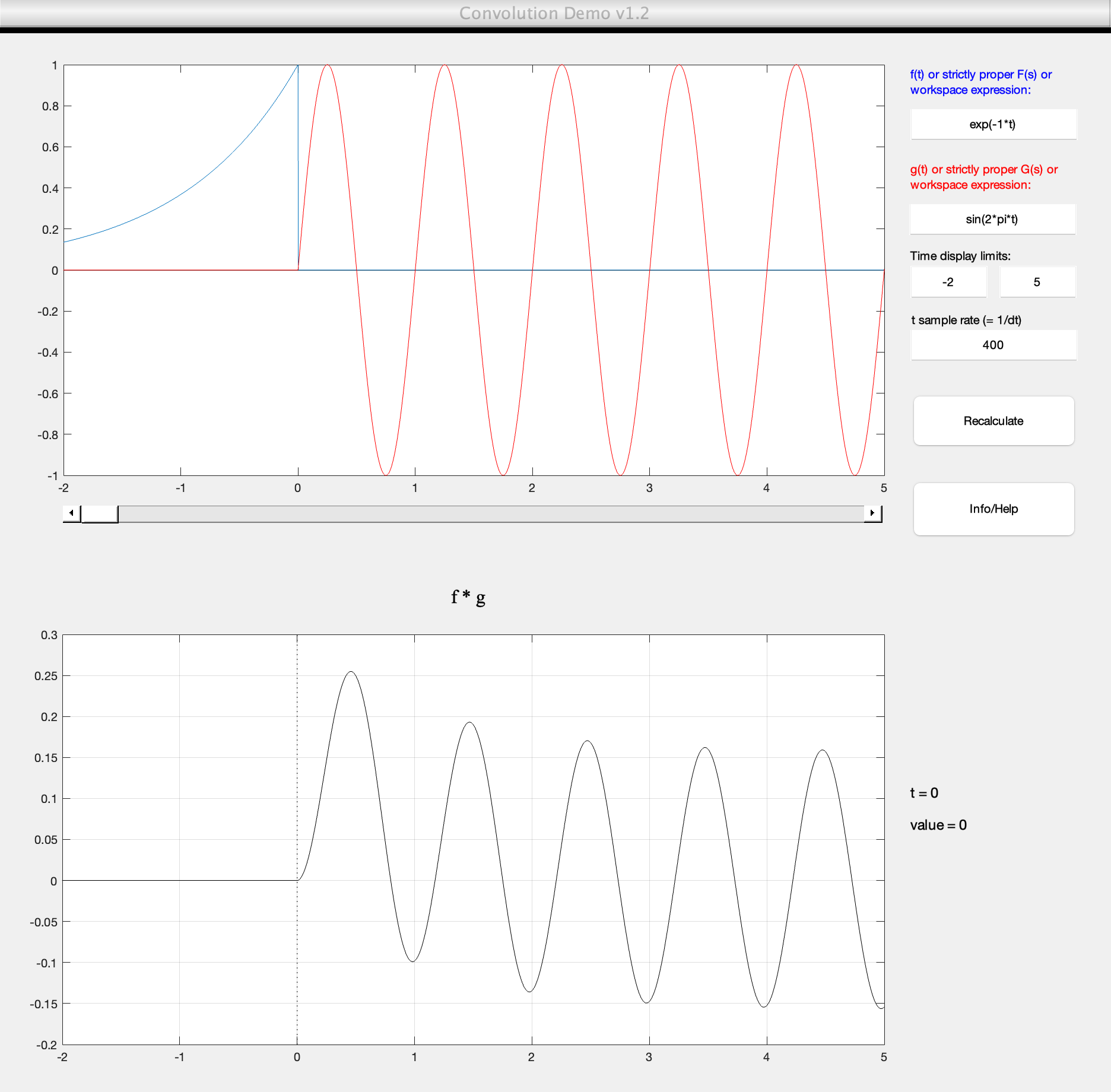The height and width of the screenshot is (1092, 1111).
Task: Open the Info/Help dialog
Action: click(993, 509)
